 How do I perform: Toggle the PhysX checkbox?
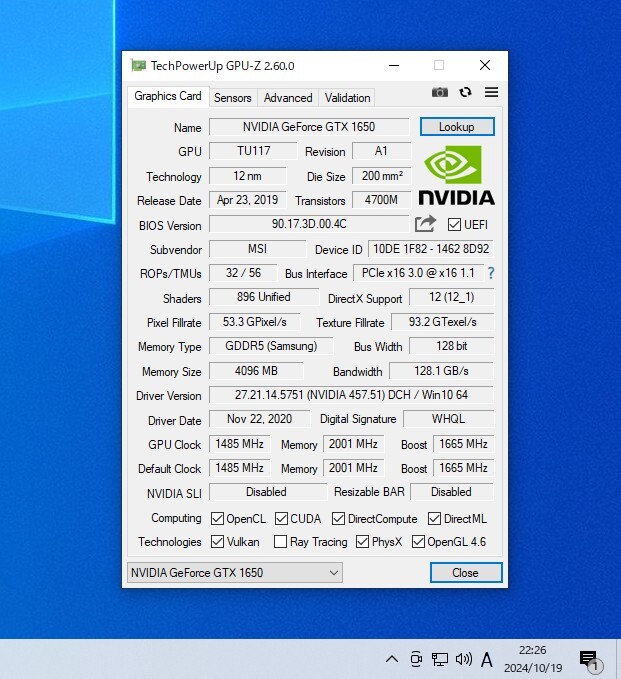[x=362, y=541]
